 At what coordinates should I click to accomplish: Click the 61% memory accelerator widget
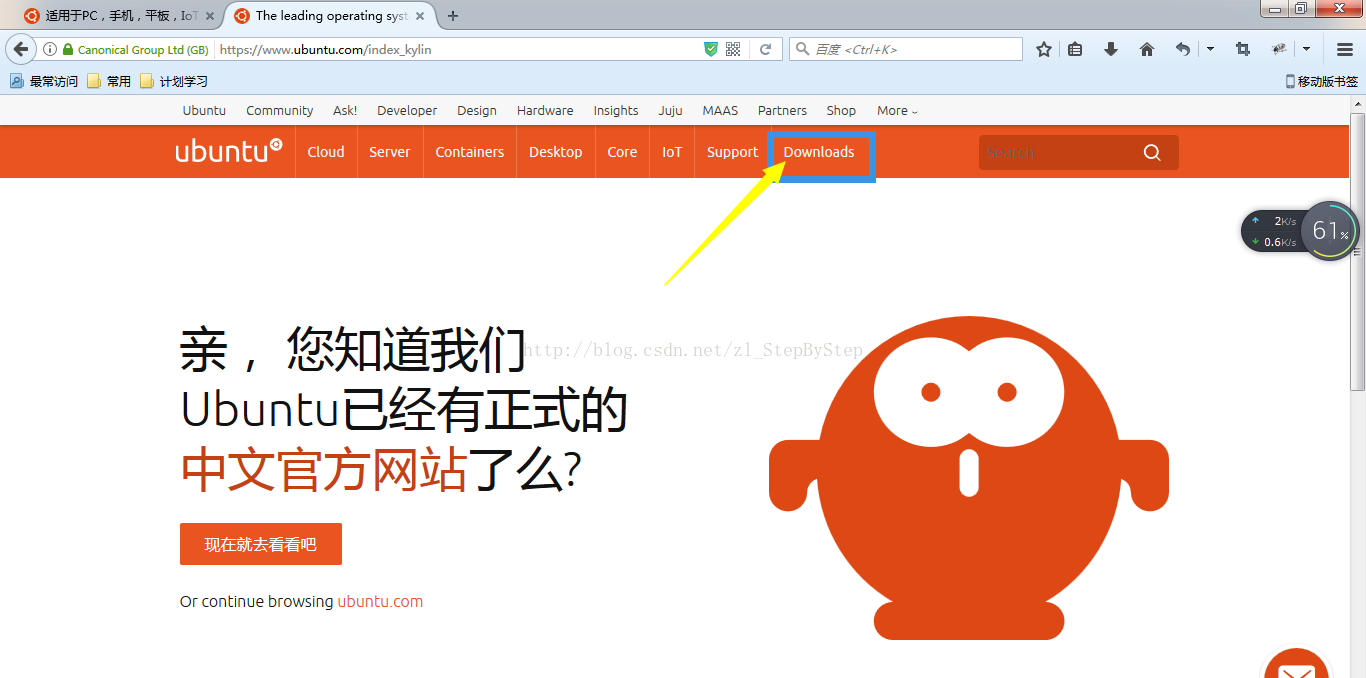[1330, 231]
